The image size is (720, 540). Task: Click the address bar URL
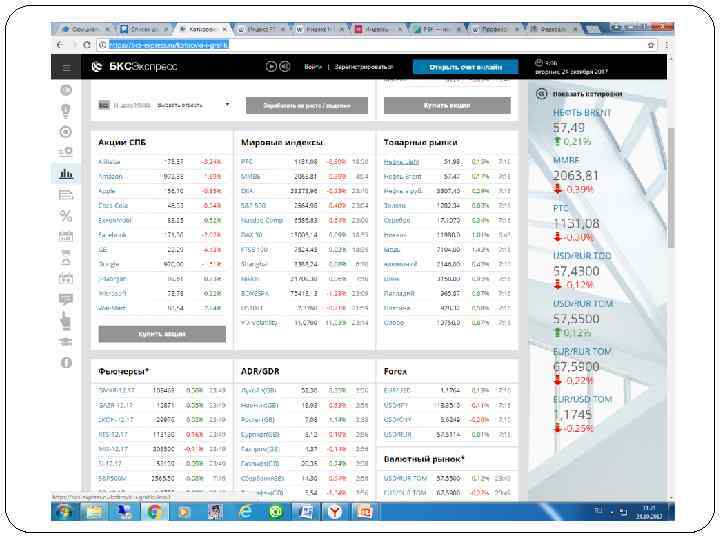click(169, 45)
